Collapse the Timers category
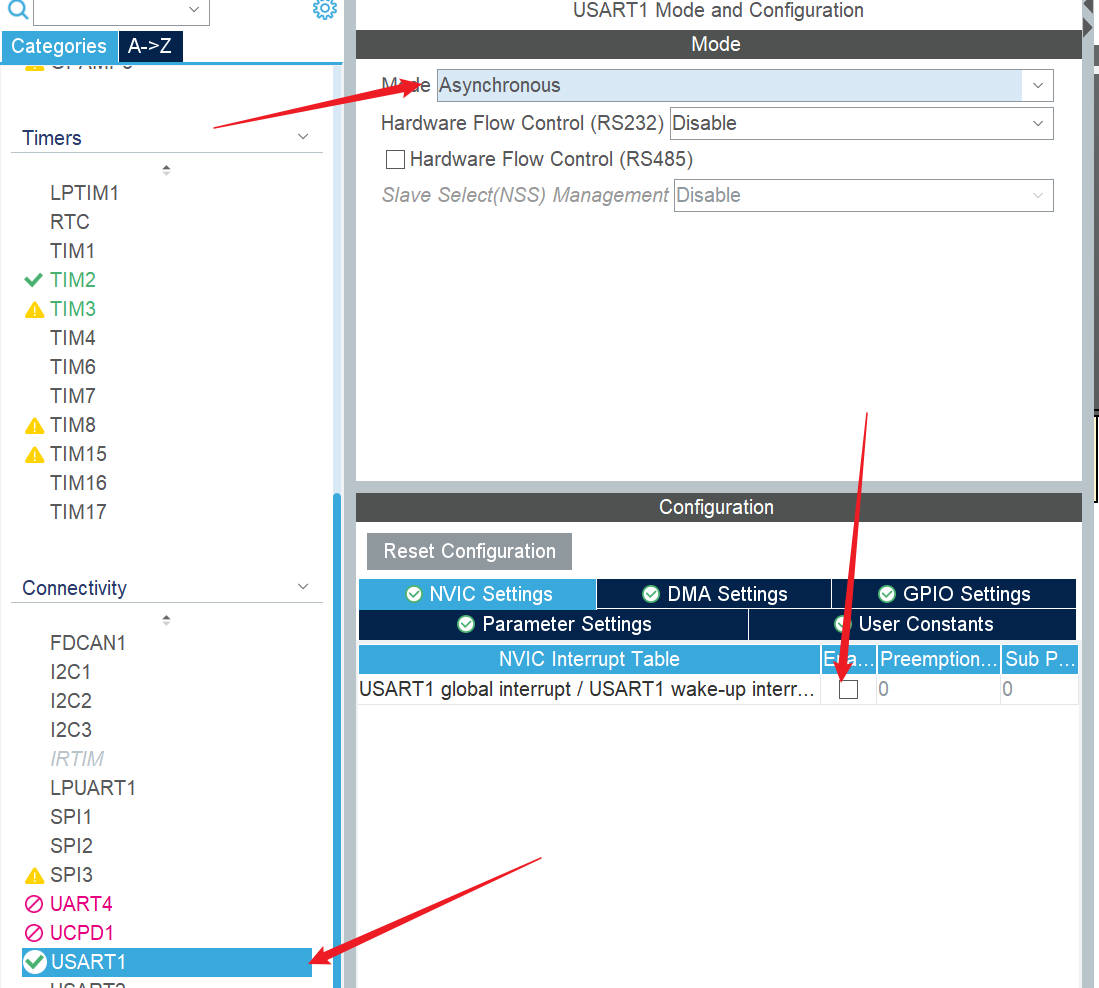 pos(303,138)
